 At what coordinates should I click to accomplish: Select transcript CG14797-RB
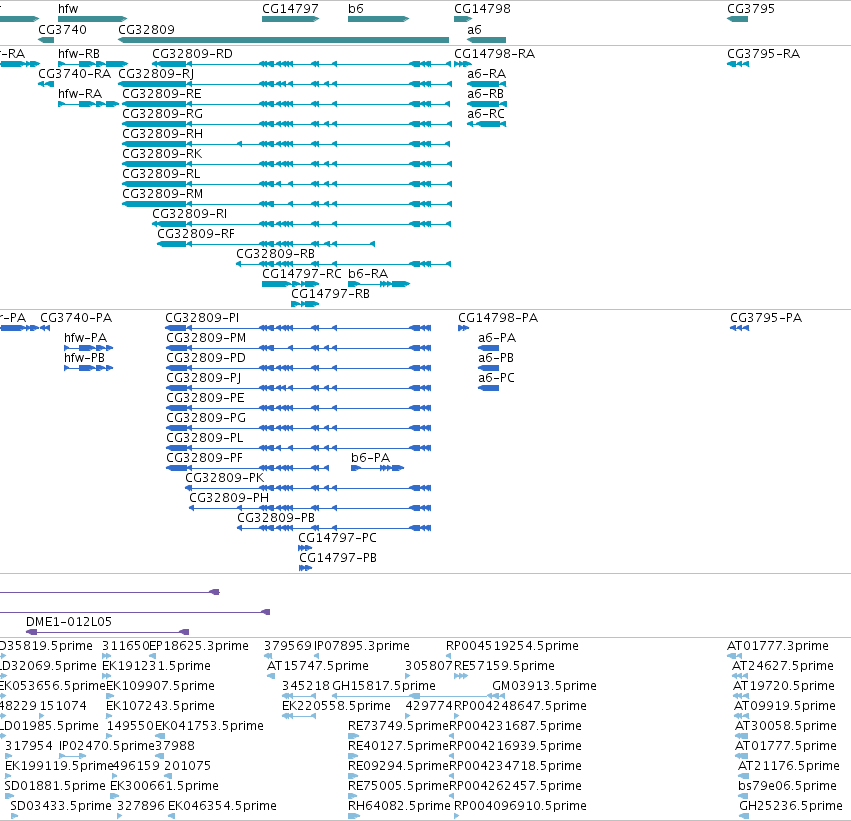[330, 294]
